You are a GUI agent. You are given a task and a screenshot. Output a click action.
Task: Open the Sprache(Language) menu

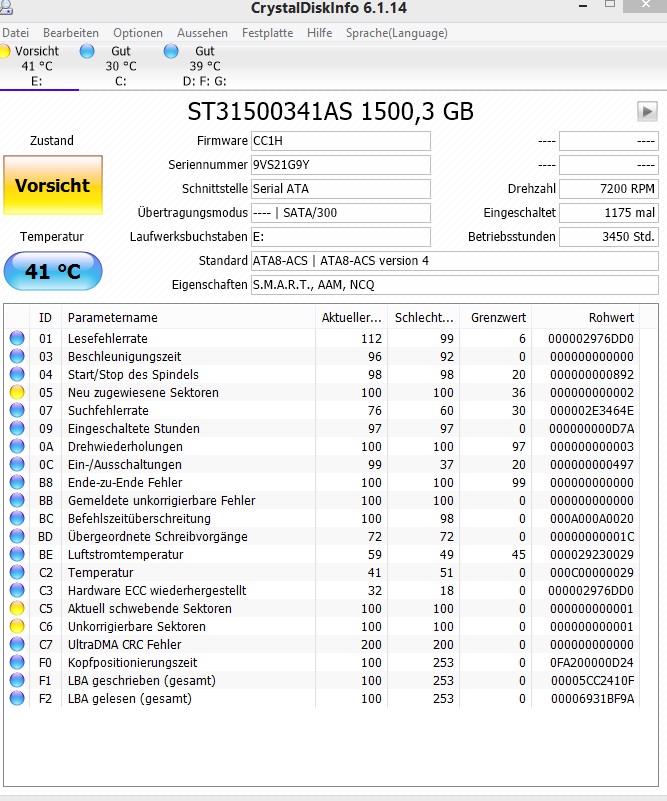(397, 33)
